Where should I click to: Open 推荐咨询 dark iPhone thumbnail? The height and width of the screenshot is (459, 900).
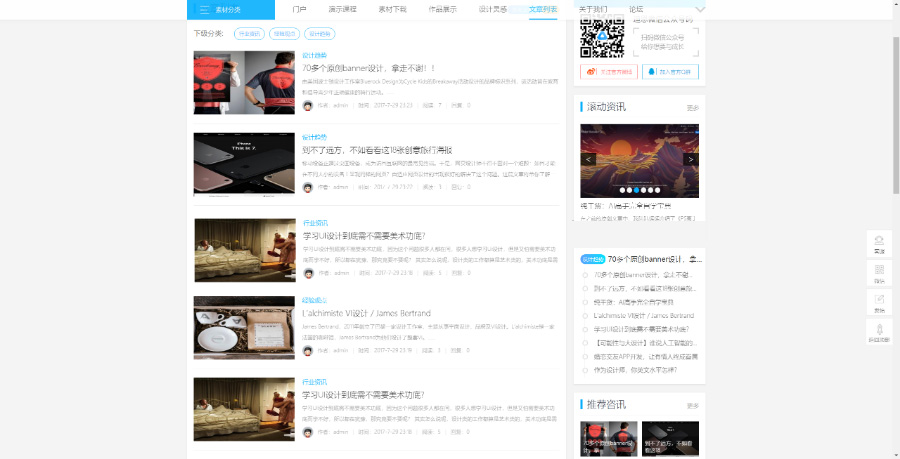coord(670,439)
